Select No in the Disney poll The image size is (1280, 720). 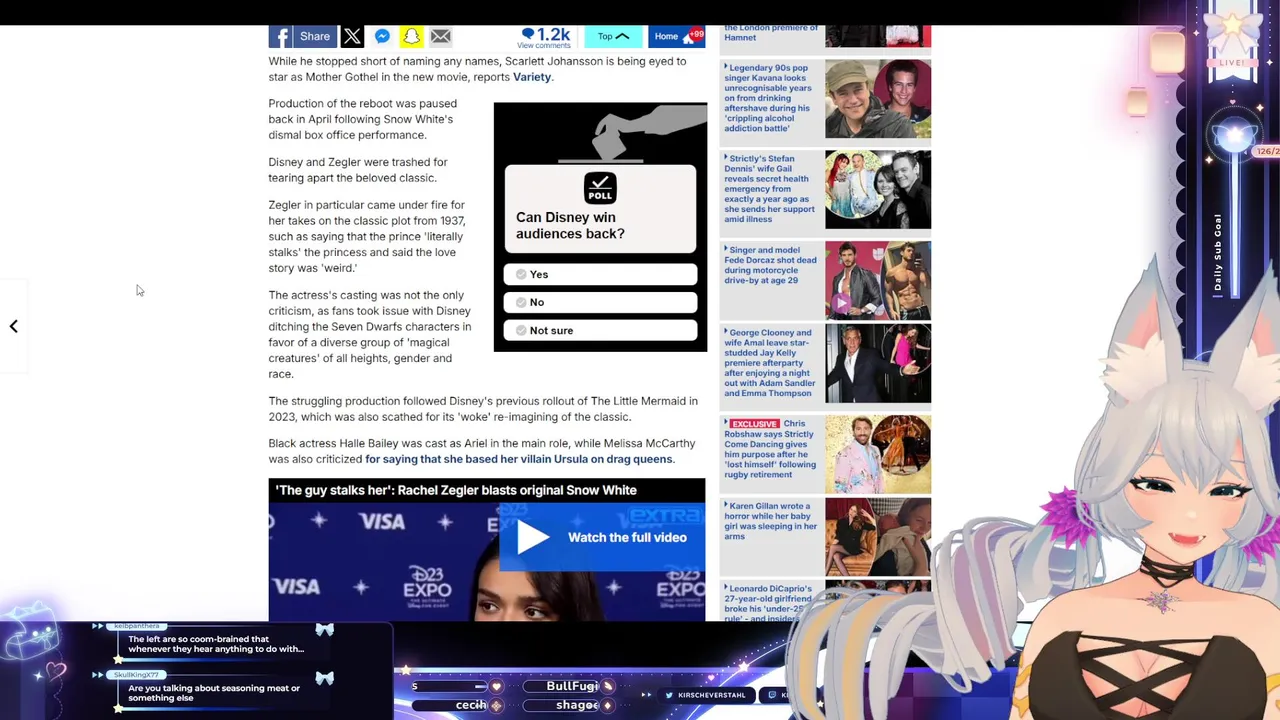pos(600,302)
